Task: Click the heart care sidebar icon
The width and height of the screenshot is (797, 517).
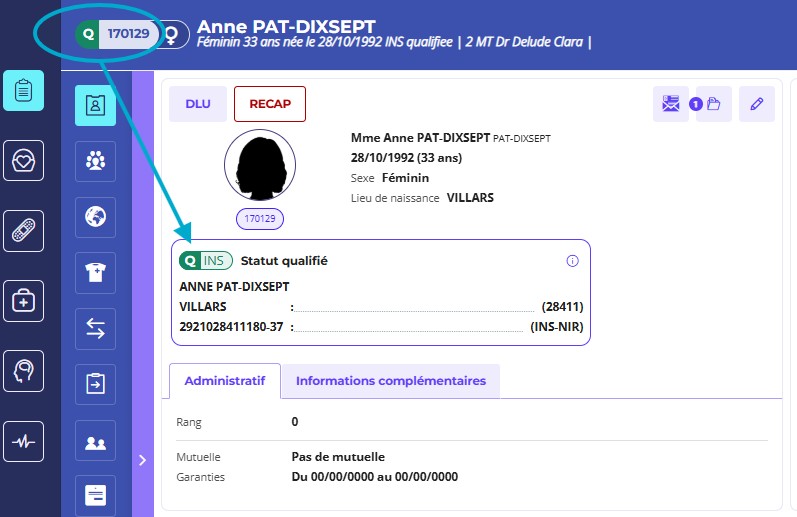Action: tap(23, 161)
